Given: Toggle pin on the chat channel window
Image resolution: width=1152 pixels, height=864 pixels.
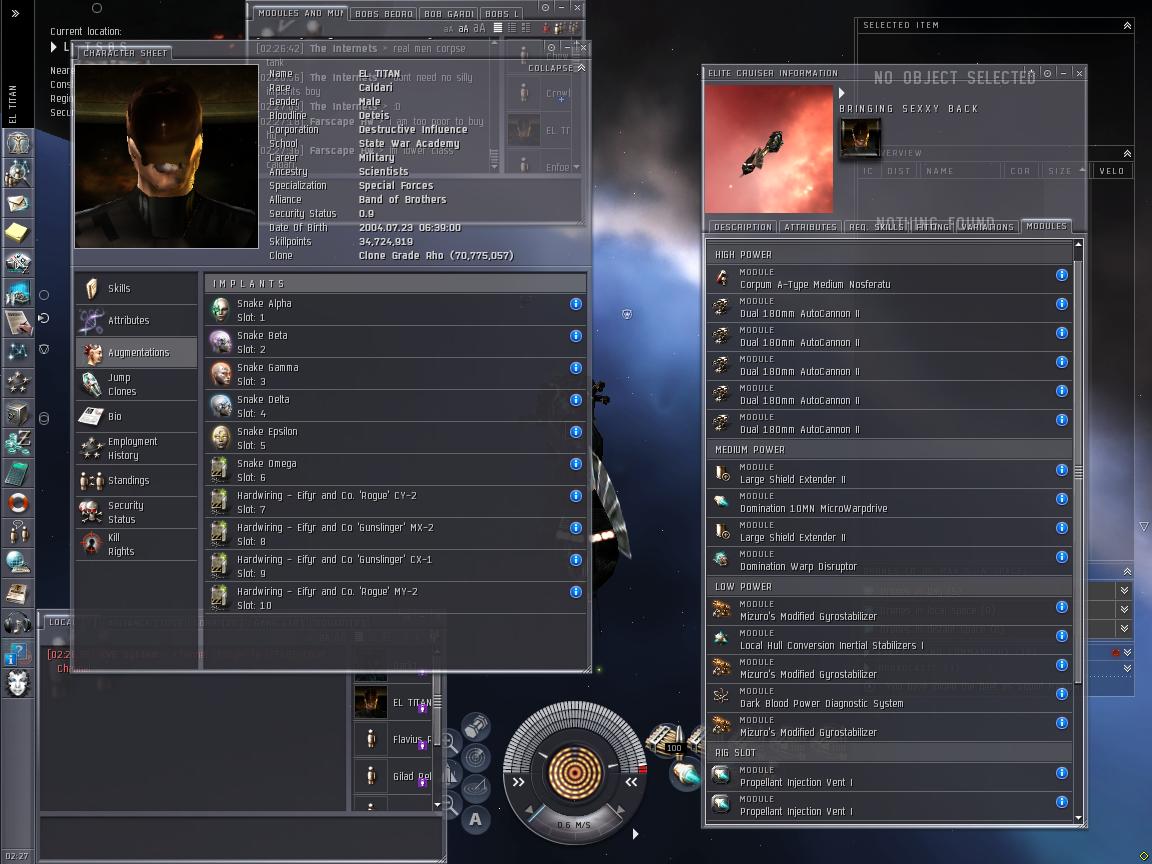Looking at the screenshot, I should click(x=545, y=7).
